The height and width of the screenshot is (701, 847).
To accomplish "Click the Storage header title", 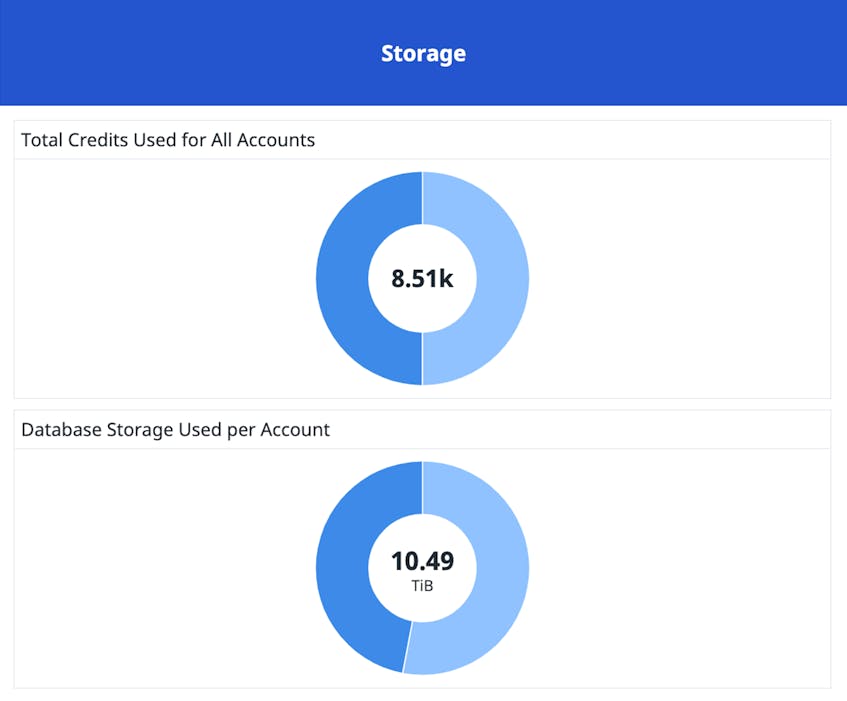I will pos(423,53).
